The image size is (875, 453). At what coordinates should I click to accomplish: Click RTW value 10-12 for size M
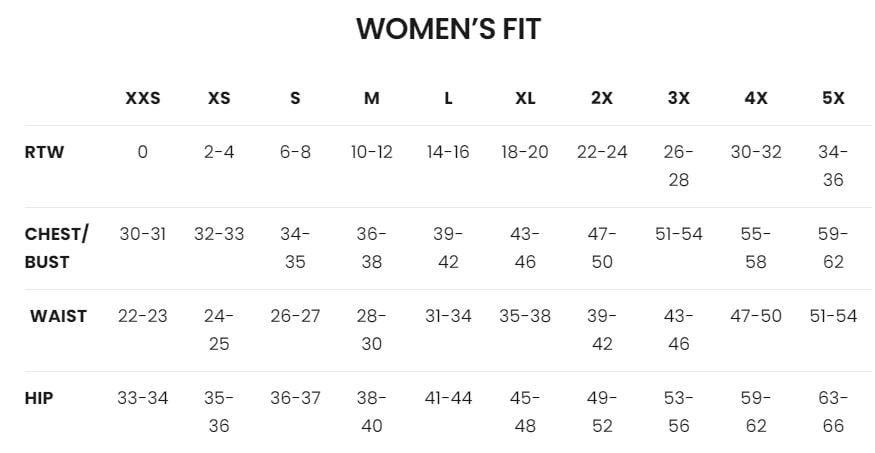[x=372, y=153]
